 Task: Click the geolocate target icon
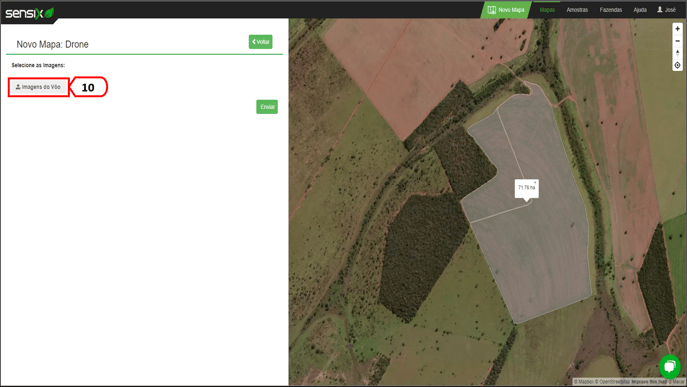point(677,65)
